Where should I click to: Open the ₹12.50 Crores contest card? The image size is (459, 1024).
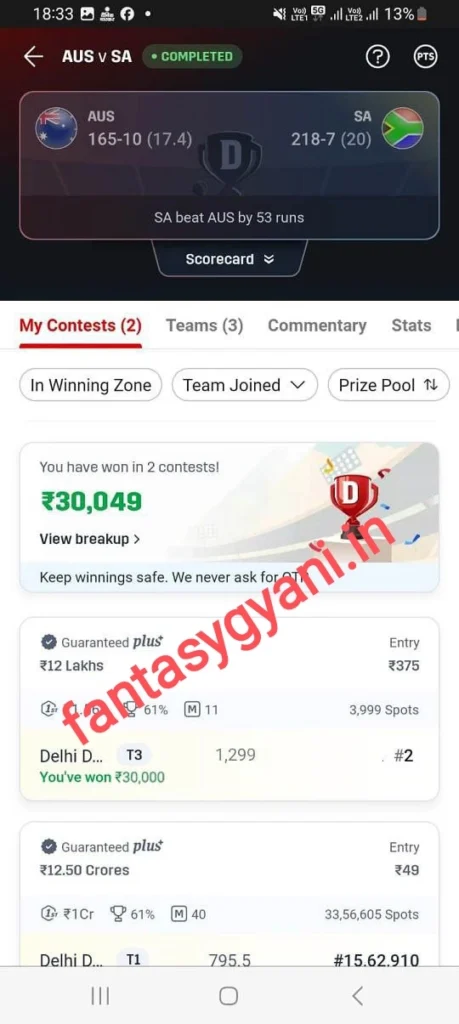click(229, 894)
